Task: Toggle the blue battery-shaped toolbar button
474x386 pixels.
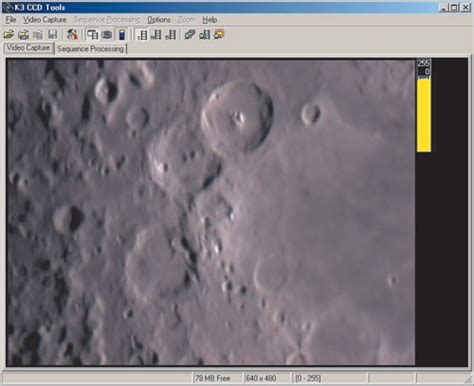Action: (122, 35)
